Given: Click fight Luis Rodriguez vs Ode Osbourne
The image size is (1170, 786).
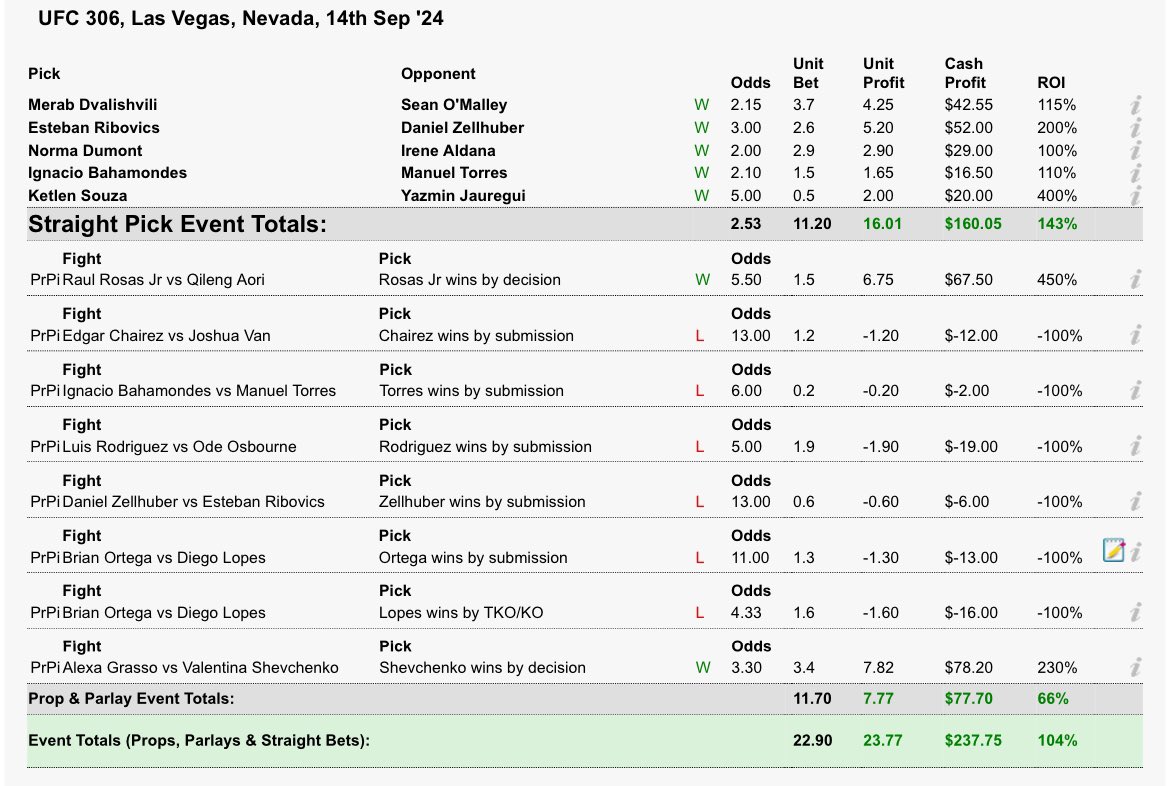Looking at the screenshot, I should (x=179, y=446).
